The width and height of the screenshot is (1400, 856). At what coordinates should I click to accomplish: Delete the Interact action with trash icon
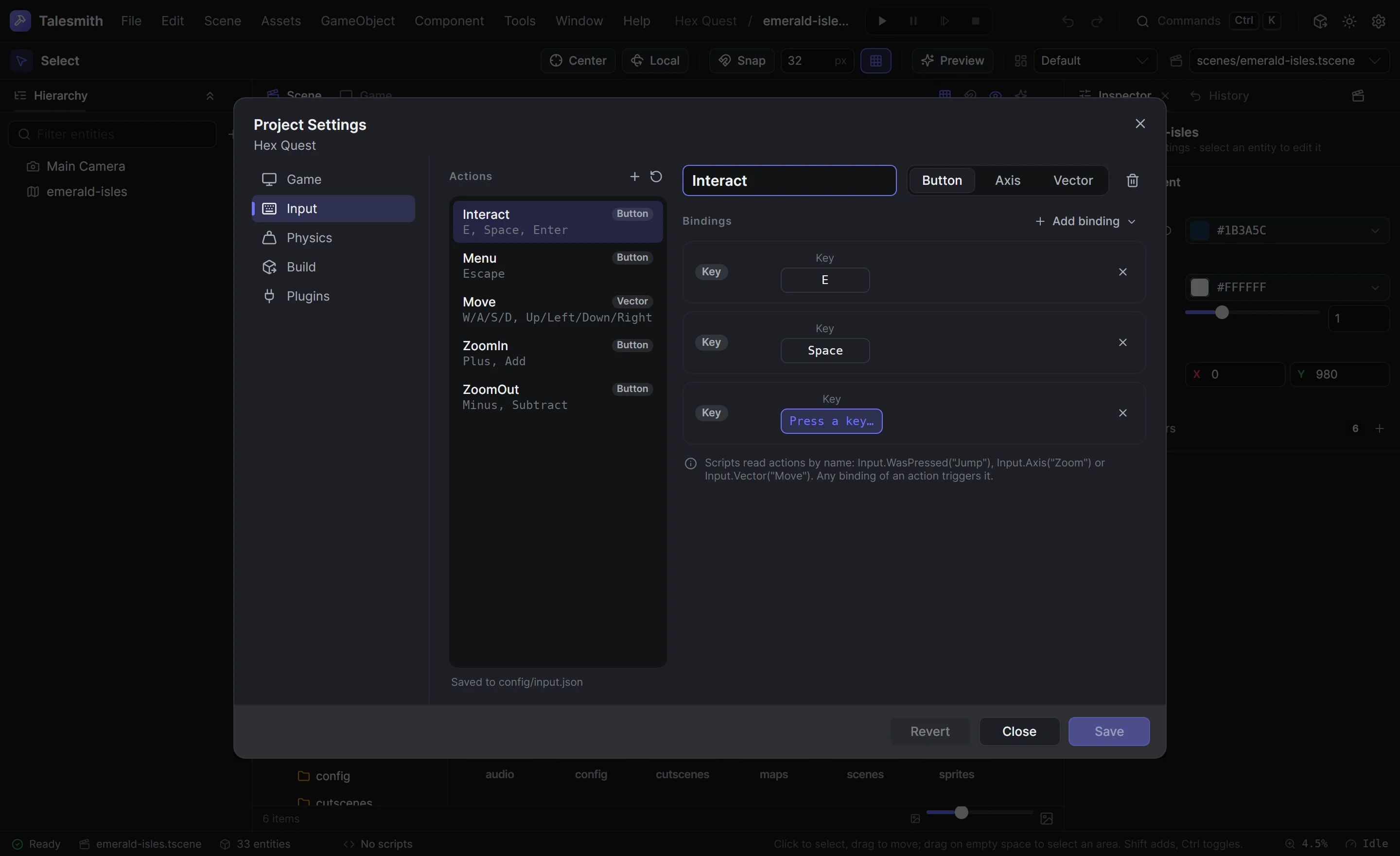[1132, 181]
